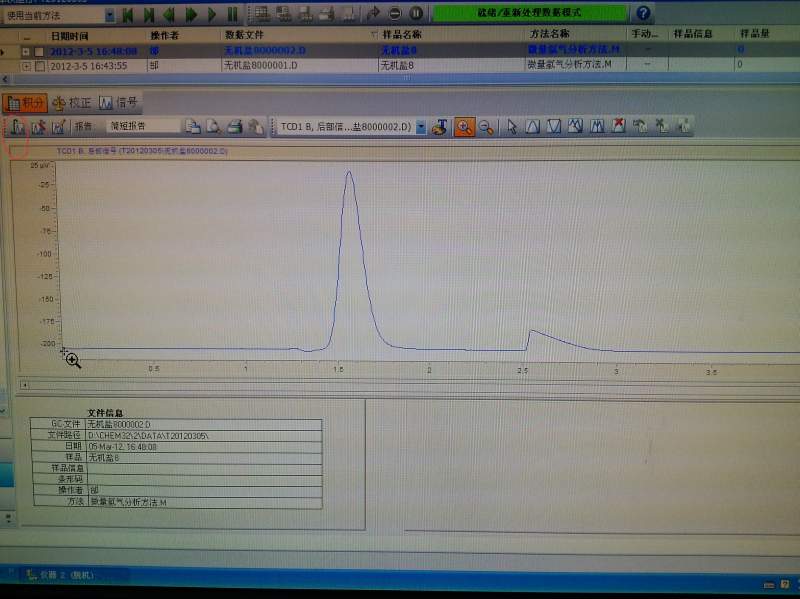The image size is (800, 599).
Task: Jump to the last run in the sequence
Action: tap(149, 15)
